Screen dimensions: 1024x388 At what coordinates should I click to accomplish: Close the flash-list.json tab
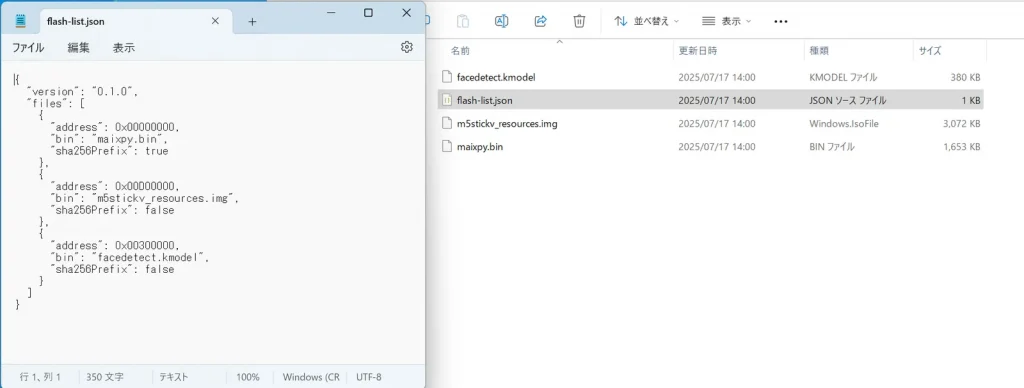(215, 21)
